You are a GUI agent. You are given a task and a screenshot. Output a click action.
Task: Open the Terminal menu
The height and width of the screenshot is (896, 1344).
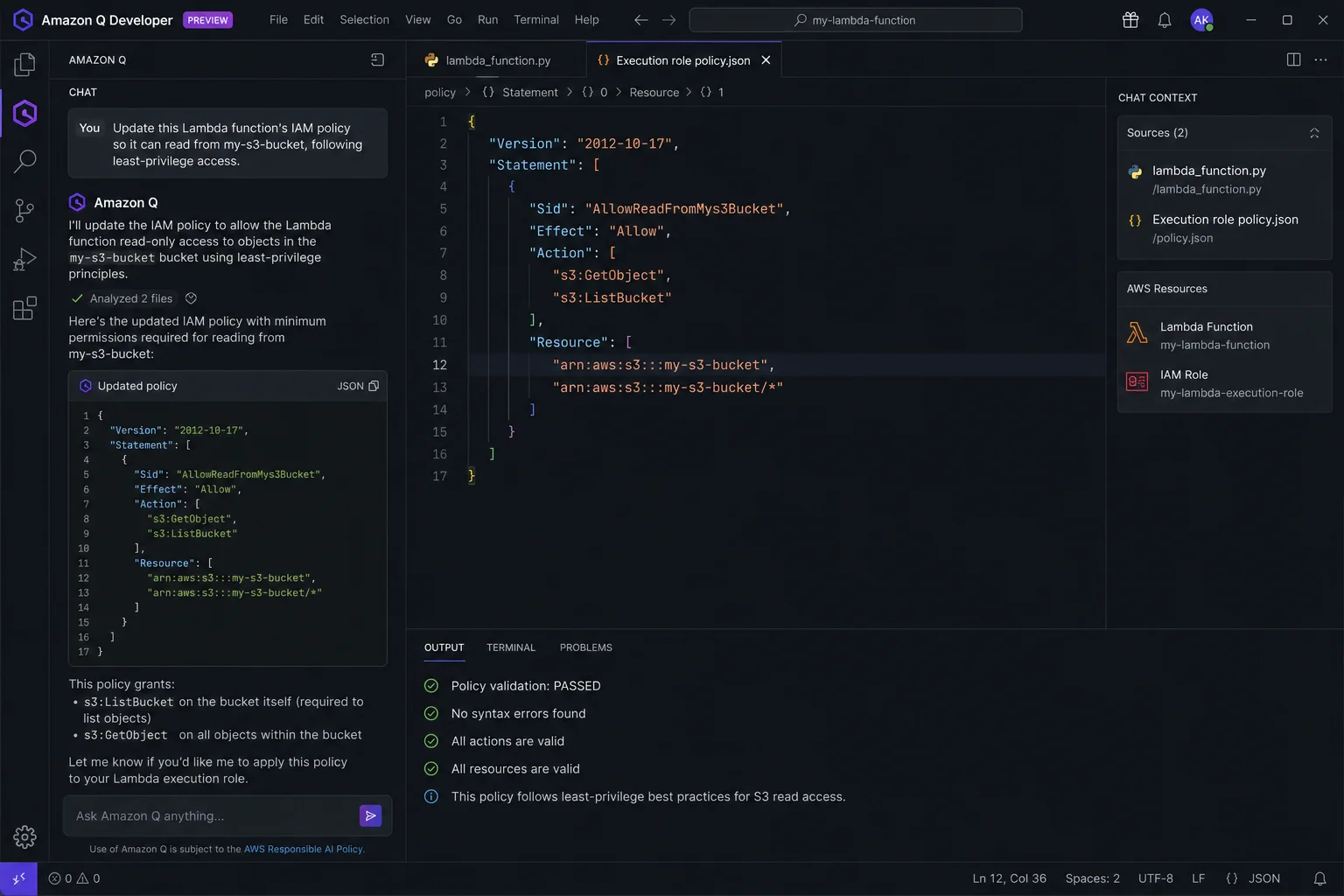coord(535,19)
